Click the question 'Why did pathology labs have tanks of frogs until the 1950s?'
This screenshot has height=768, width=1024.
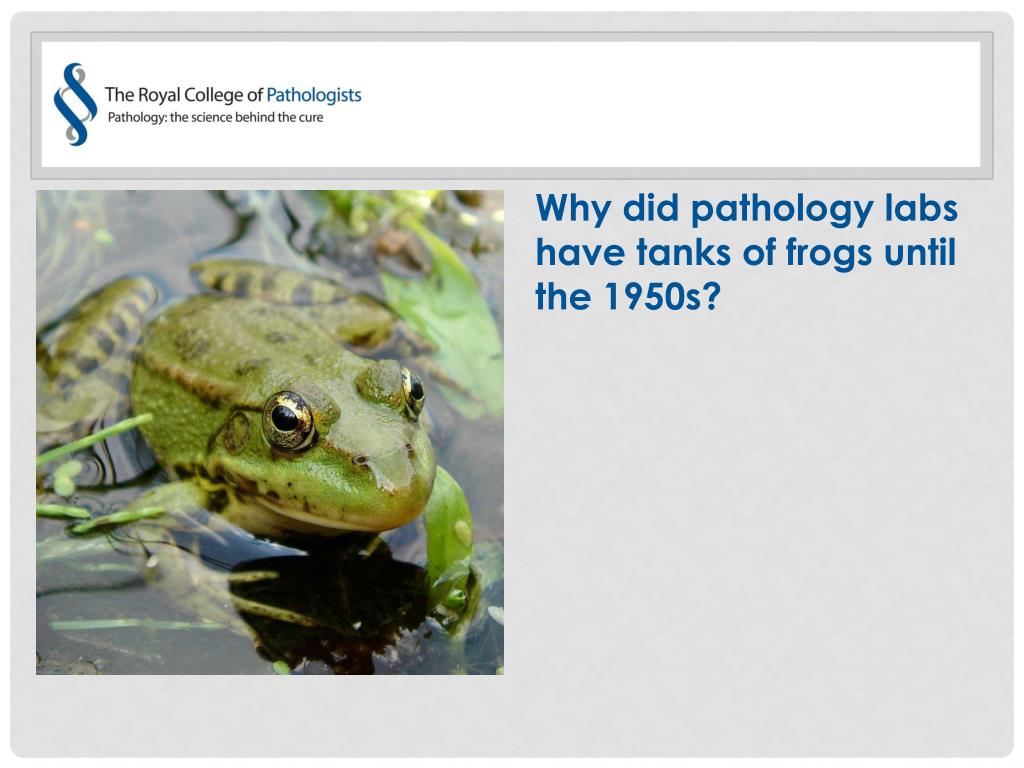pyautogui.click(x=746, y=252)
